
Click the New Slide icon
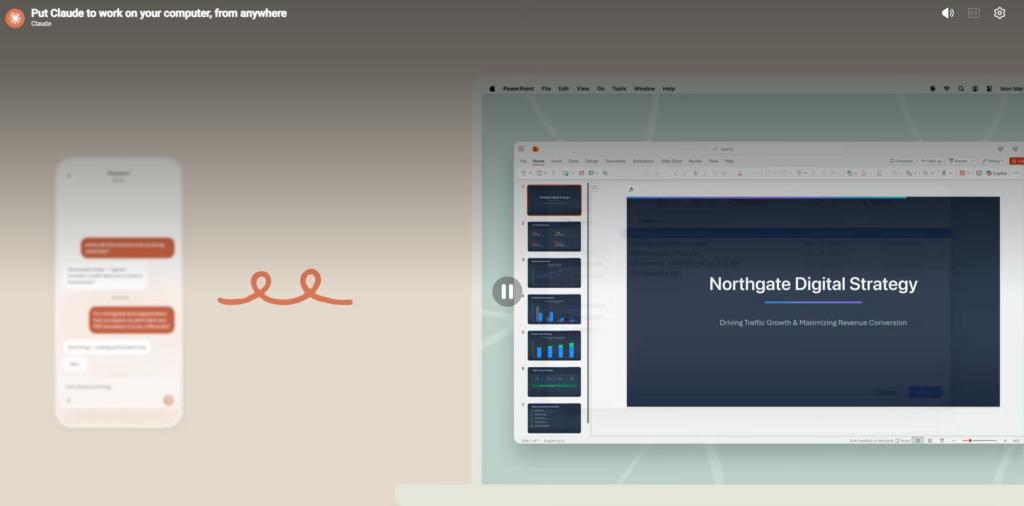point(566,173)
